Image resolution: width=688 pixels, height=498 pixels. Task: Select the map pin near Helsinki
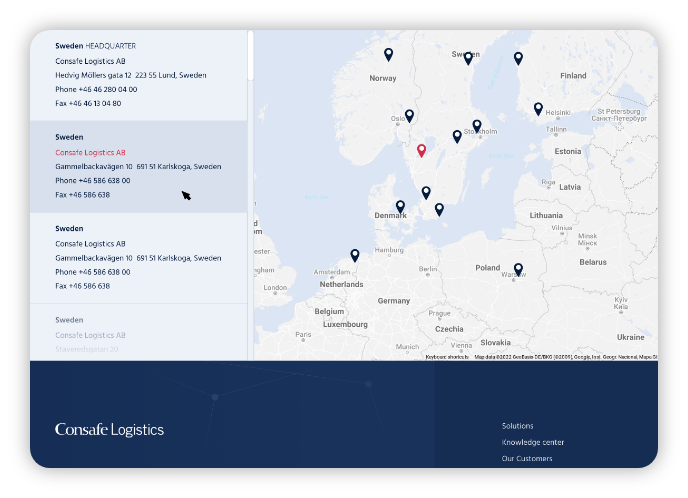538,108
